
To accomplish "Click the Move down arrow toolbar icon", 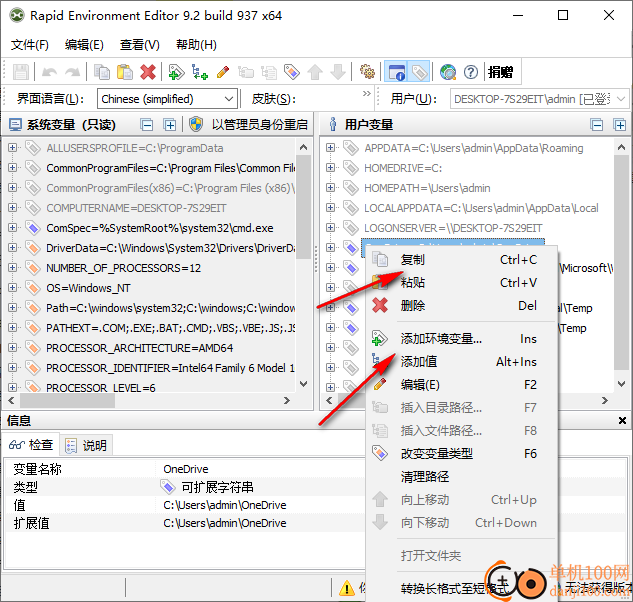I will pyautogui.click(x=338, y=72).
